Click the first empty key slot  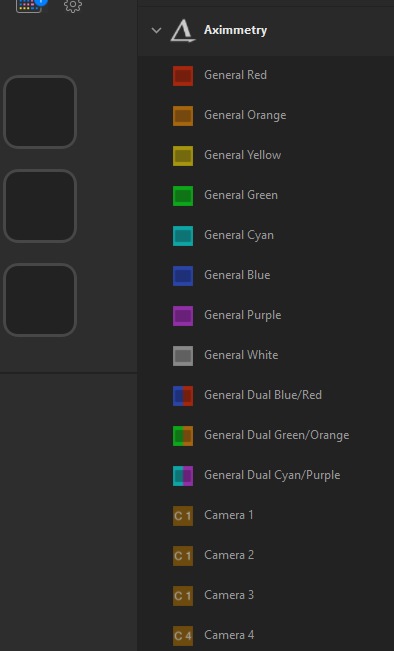point(40,112)
